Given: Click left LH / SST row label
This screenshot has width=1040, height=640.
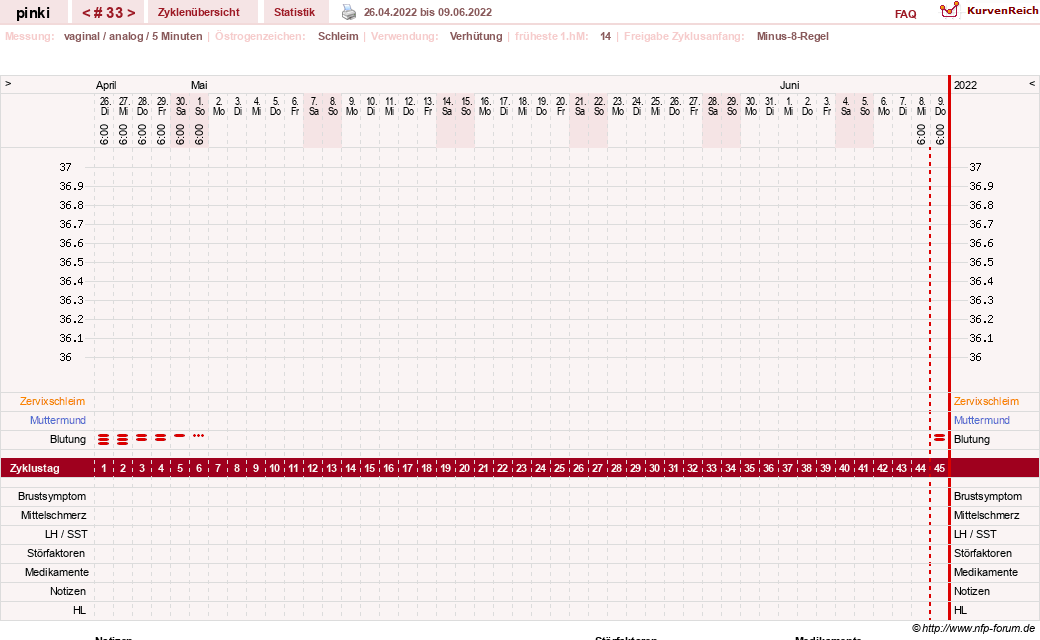Looking at the screenshot, I should [x=66, y=535].
